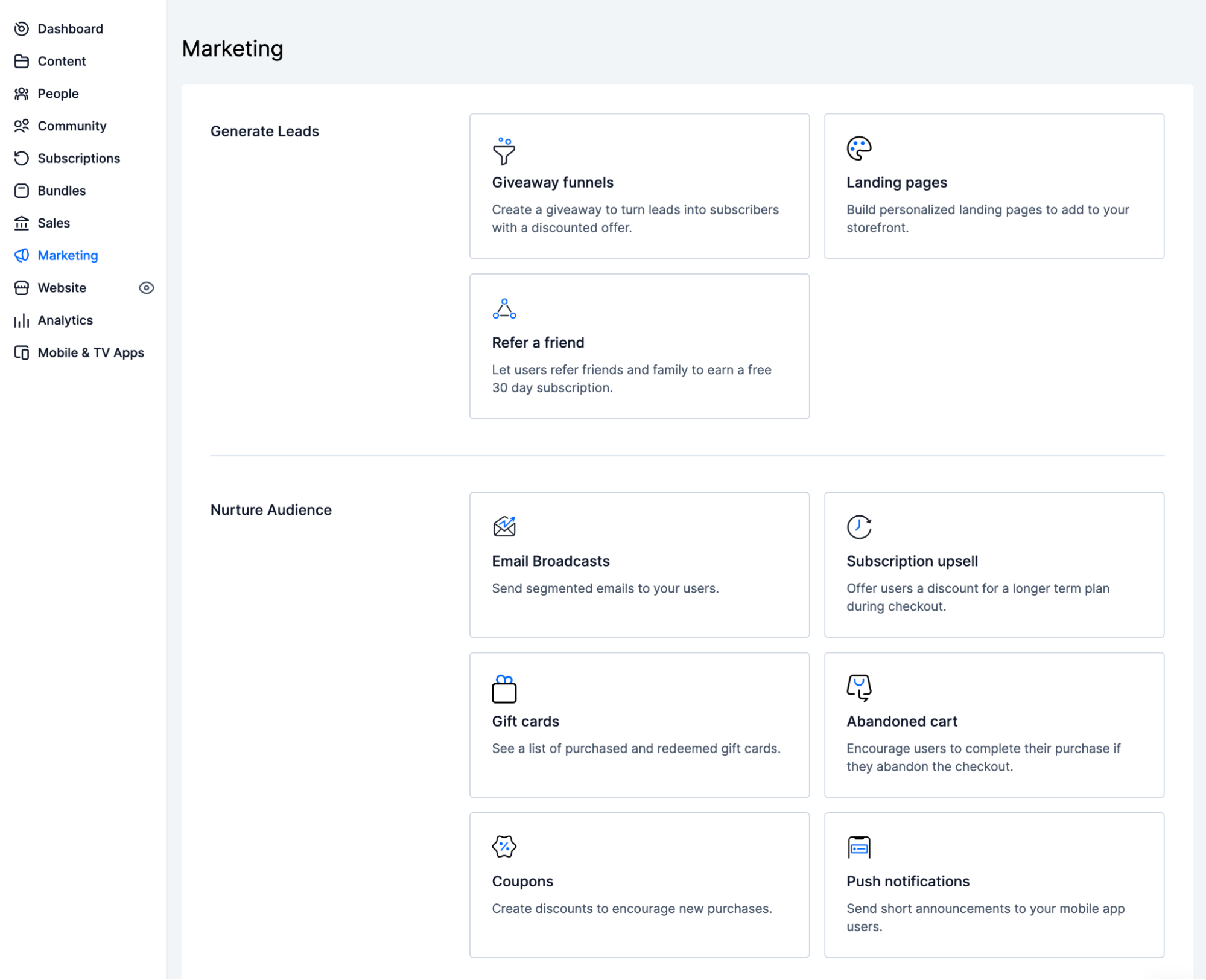Select Mobile & TV Apps menu item
The width and height of the screenshot is (1206, 980).
[90, 353]
